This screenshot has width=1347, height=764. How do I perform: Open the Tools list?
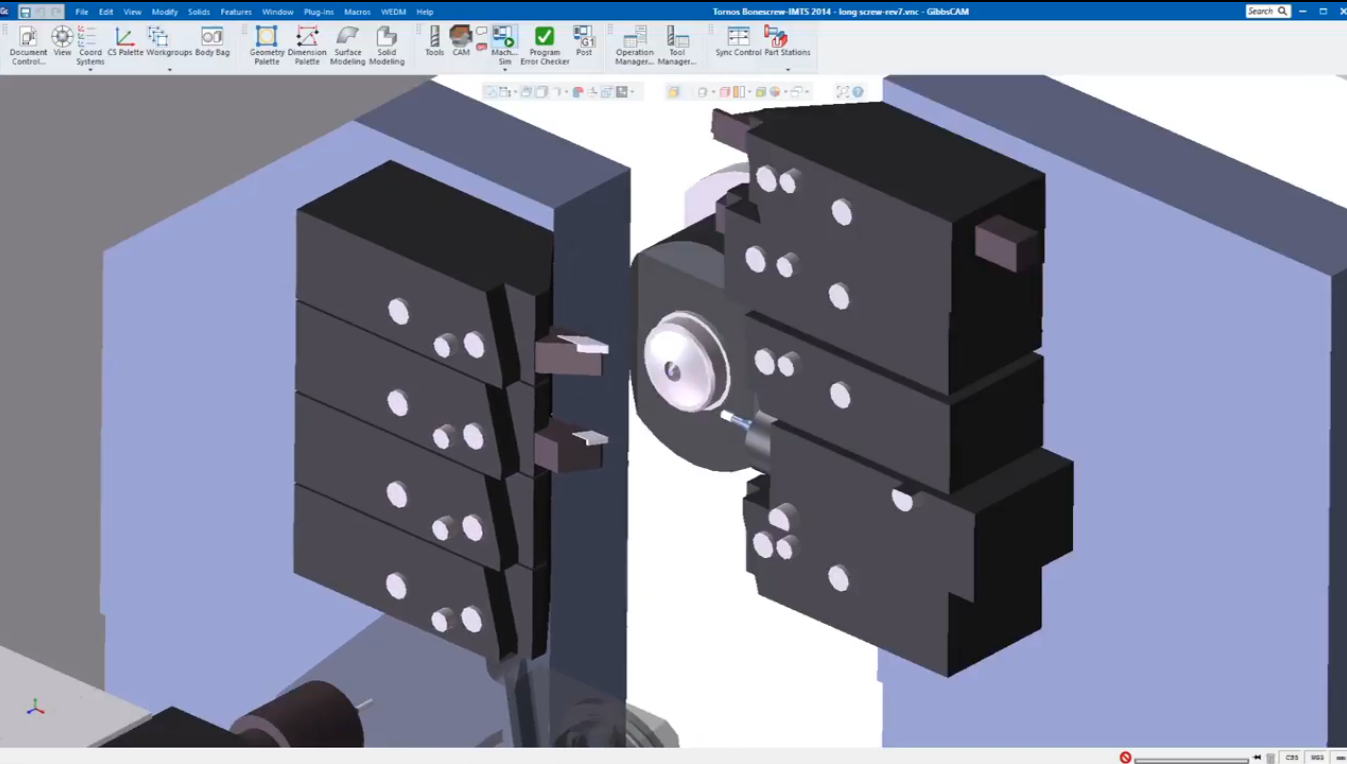434,42
